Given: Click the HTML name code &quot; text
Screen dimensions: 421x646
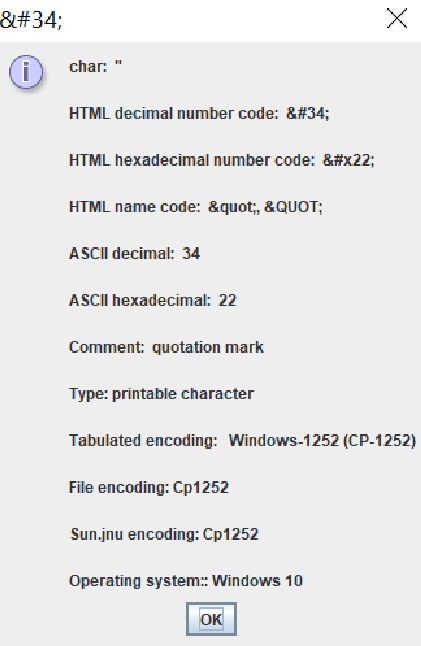Looking at the screenshot, I should (x=196, y=207).
